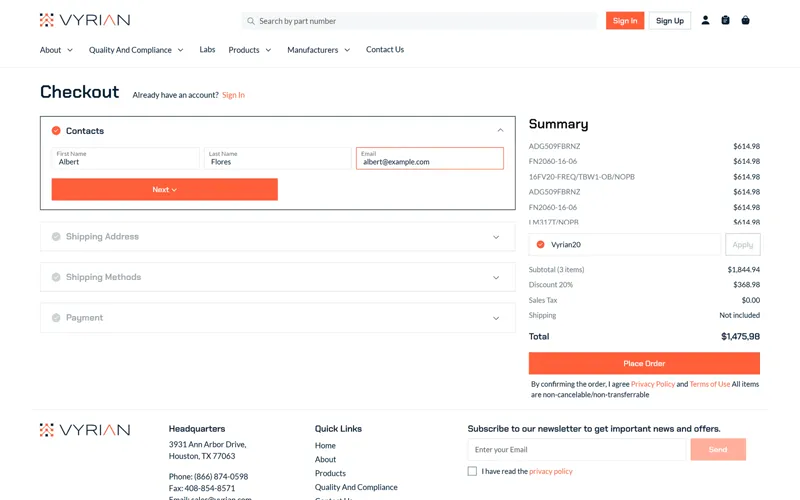Click the Shipping Address step check icon
Viewport: 800px width, 500px height.
56,237
